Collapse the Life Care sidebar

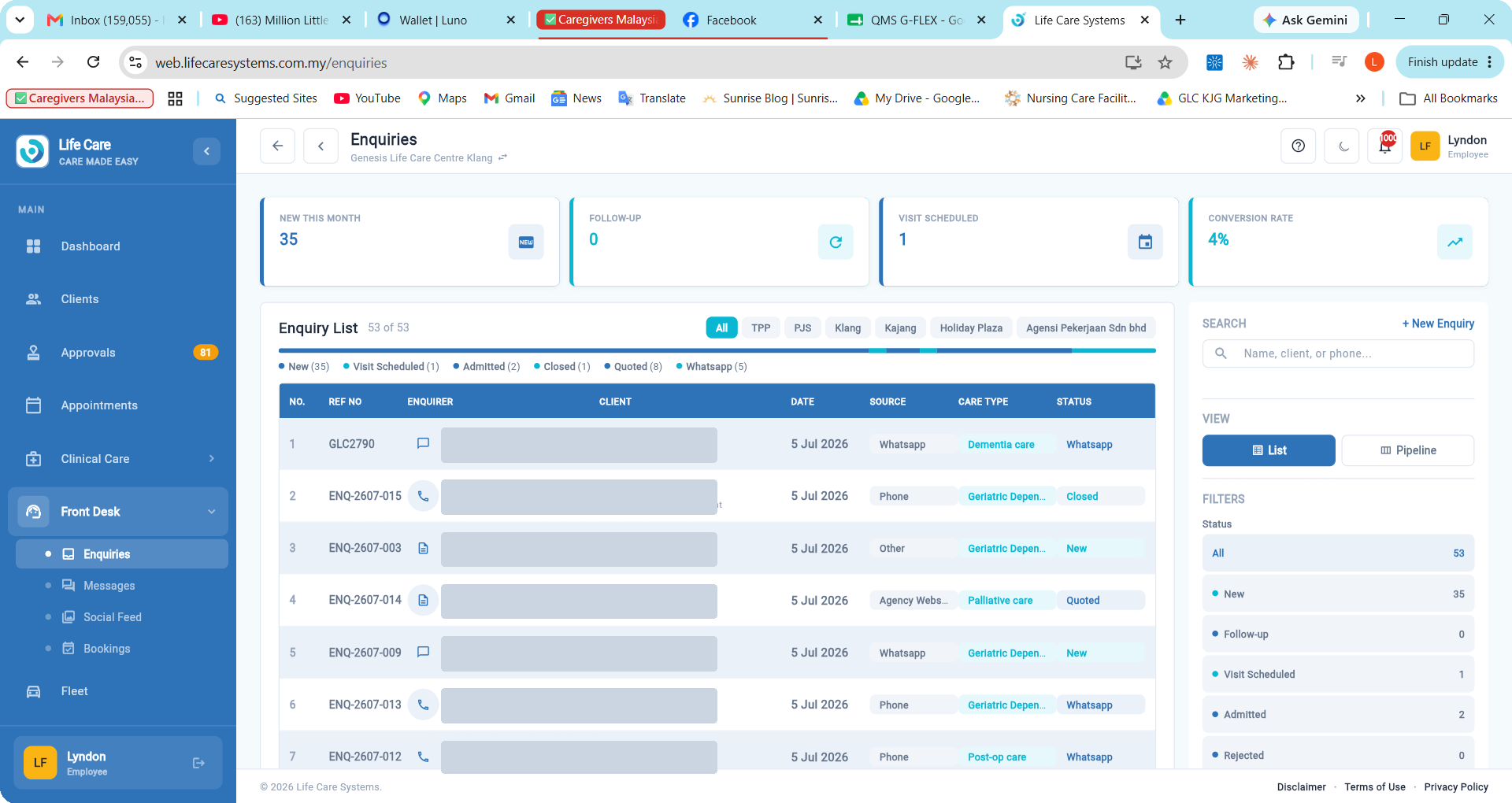(x=206, y=151)
